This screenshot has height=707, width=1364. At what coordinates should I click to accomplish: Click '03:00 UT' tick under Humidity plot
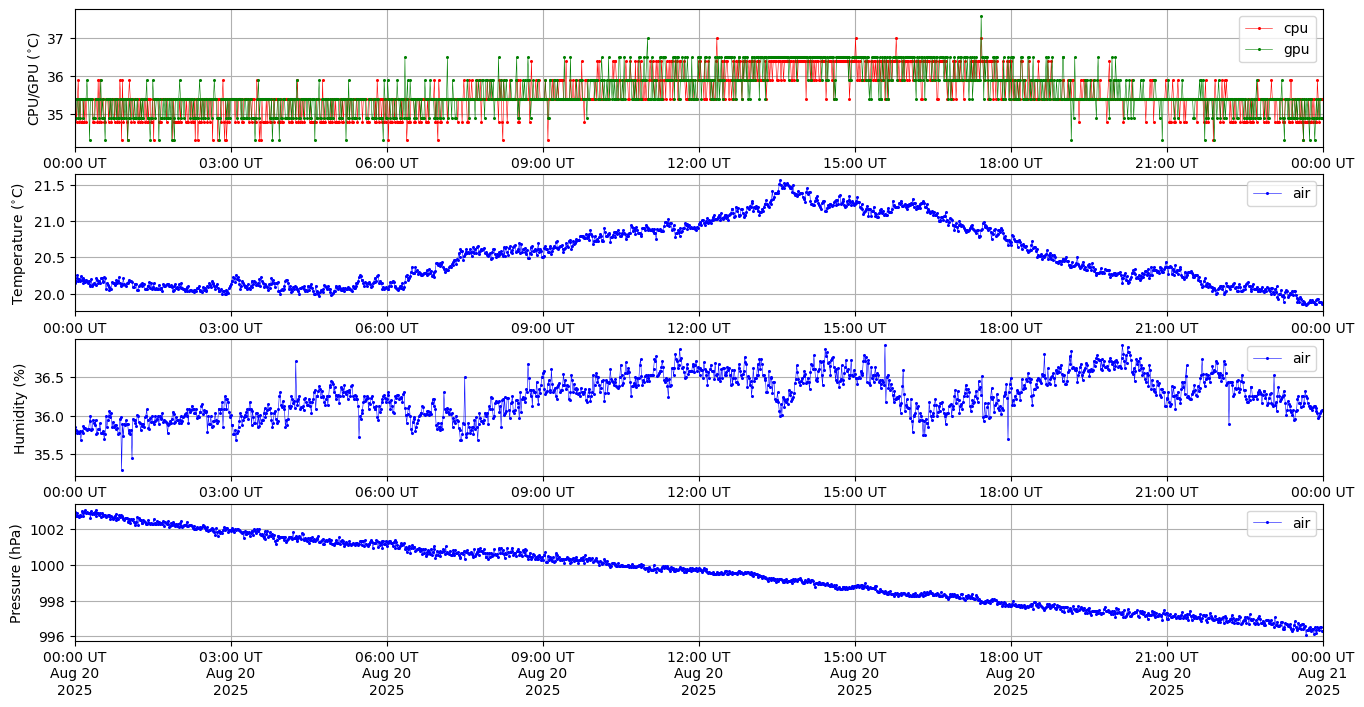point(231,493)
